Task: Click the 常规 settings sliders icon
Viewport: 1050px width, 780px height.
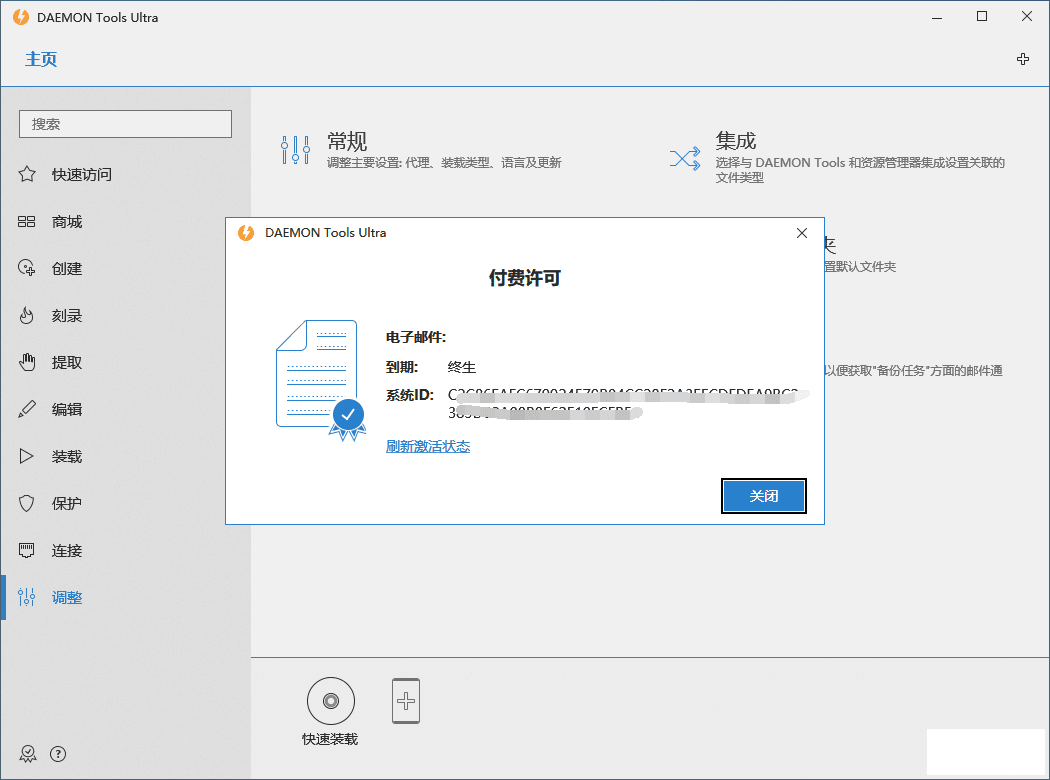Action: (x=295, y=150)
